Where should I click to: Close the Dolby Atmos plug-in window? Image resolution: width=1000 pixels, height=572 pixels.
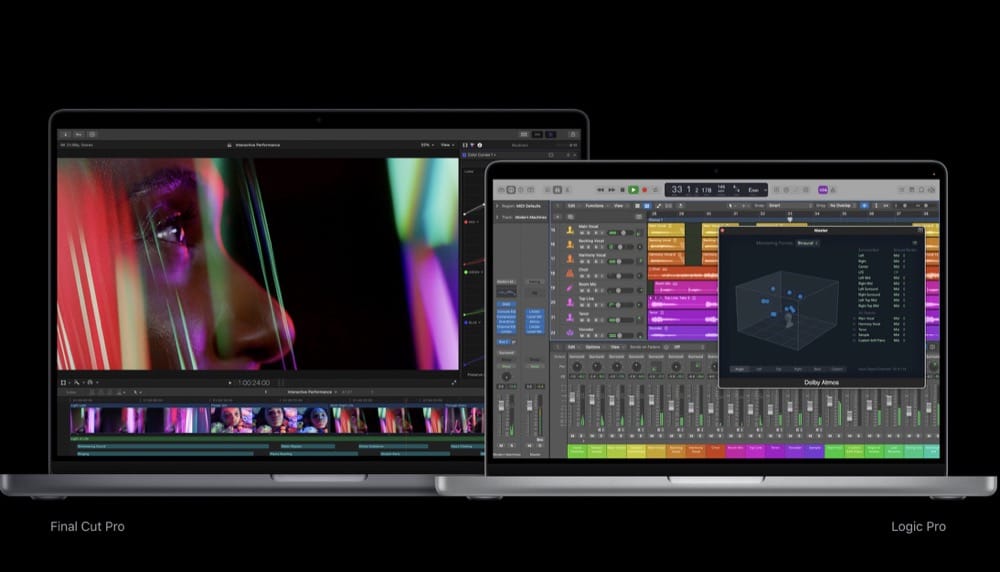coord(723,230)
